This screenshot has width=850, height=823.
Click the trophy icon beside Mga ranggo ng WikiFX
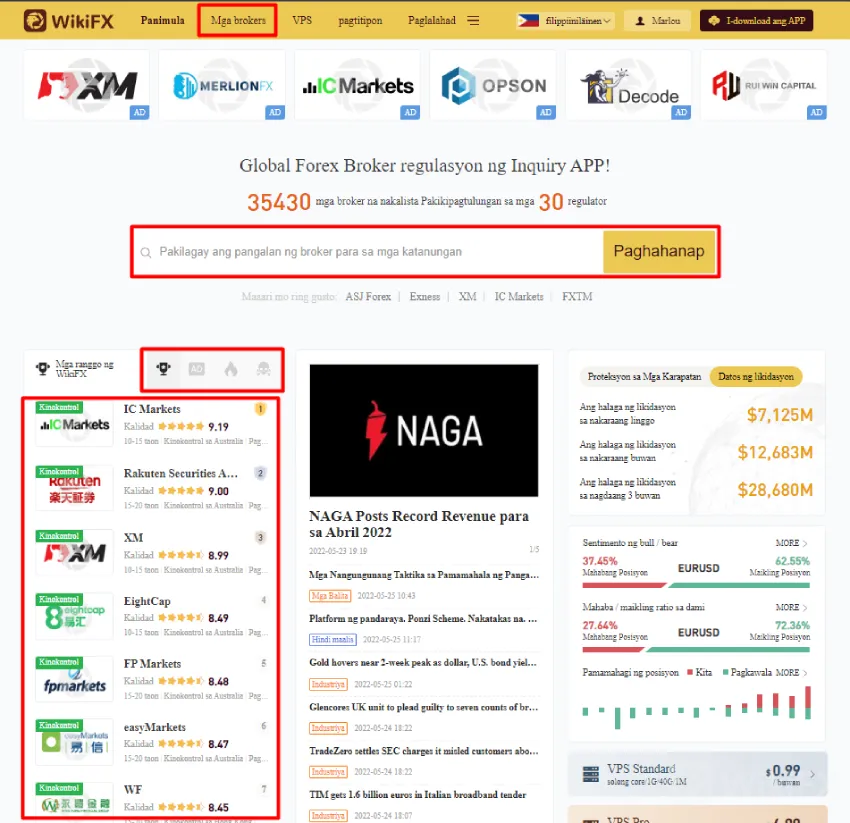click(x=43, y=369)
